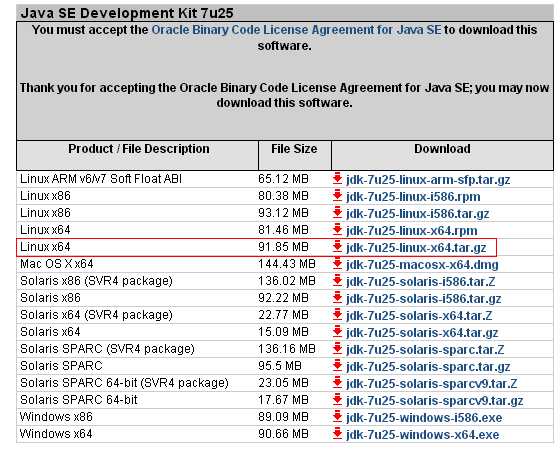Click the download arrow icon beside jdk-7u25-linux-x64.rpm
This screenshot has height=451, width=560.
tap(337, 229)
